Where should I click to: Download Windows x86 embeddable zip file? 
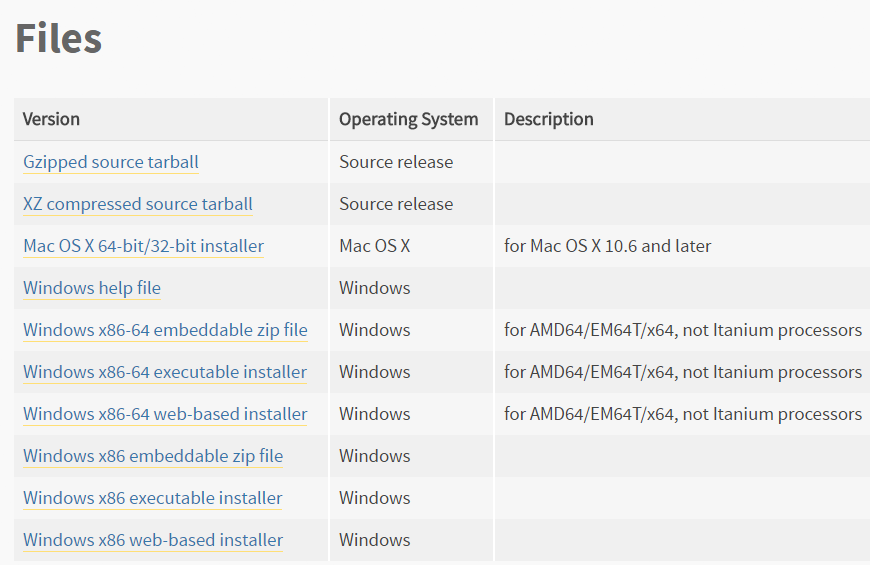(x=153, y=456)
